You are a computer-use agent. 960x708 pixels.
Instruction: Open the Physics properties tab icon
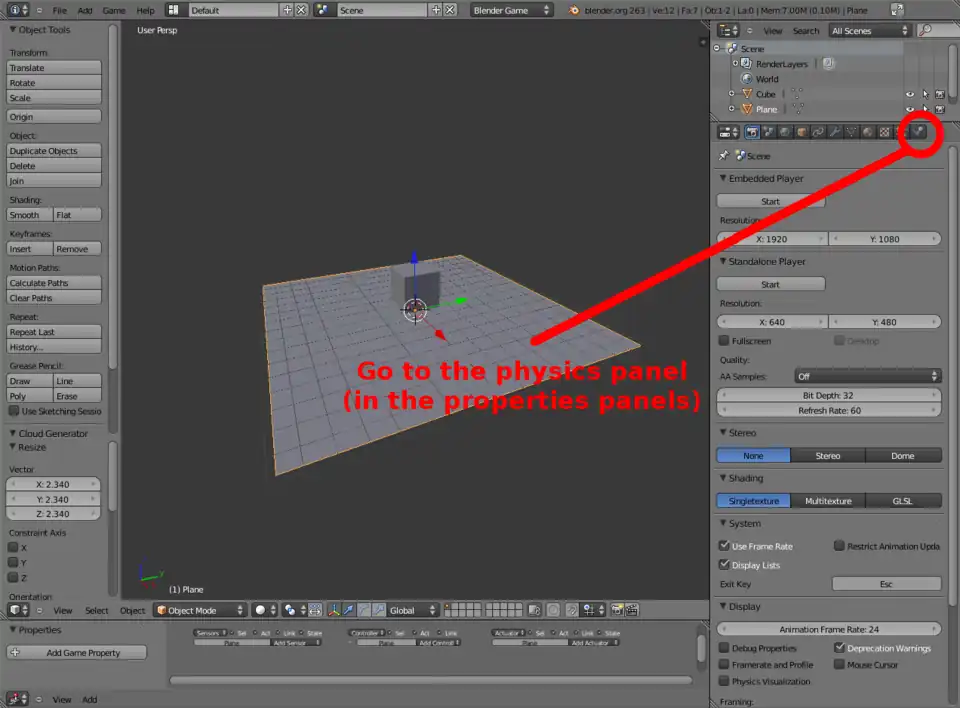click(917, 132)
